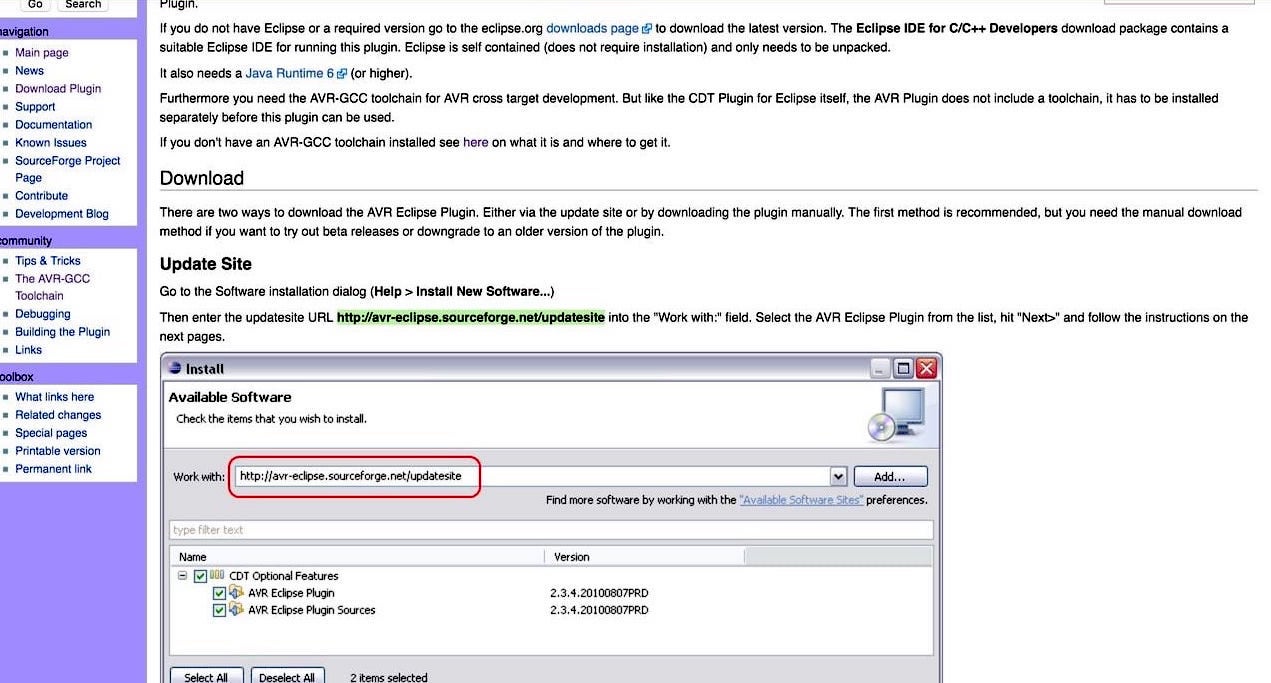Open the Links sidebar entry
Image resolution: width=1271 pixels, height=683 pixels.
click(x=28, y=350)
